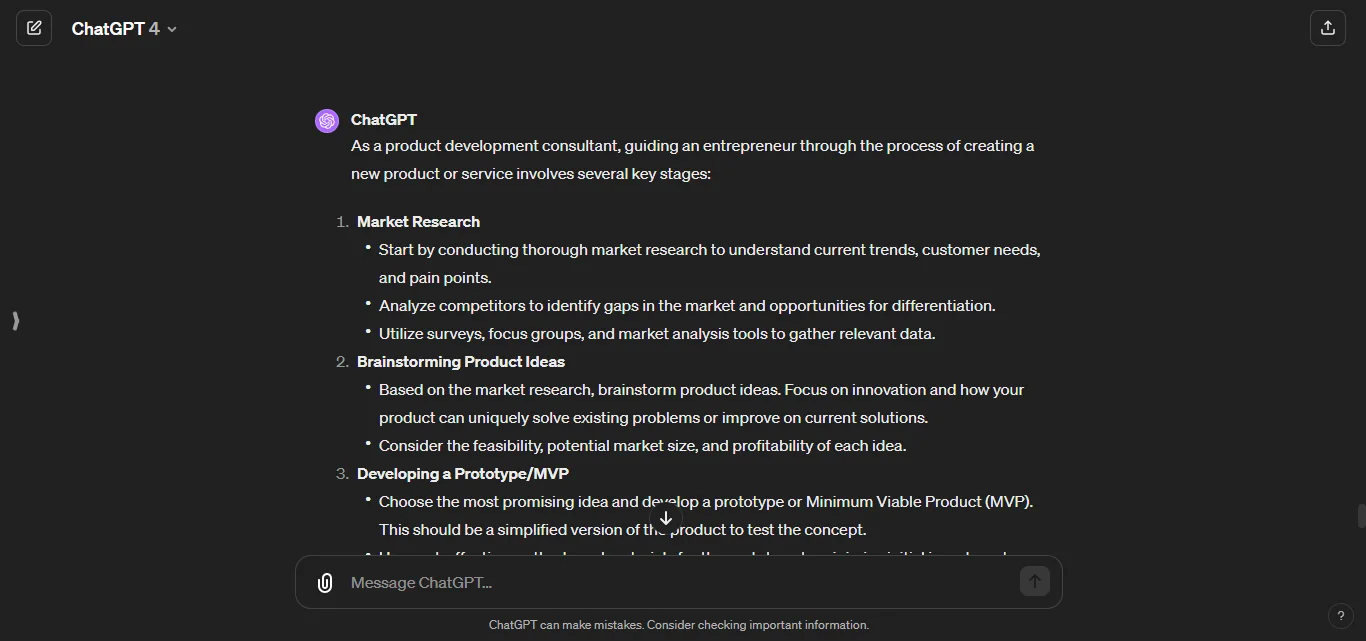Click the purple ChatGPT avatar icon
The width and height of the screenshot is (1366, 641).
coord(327,121)
